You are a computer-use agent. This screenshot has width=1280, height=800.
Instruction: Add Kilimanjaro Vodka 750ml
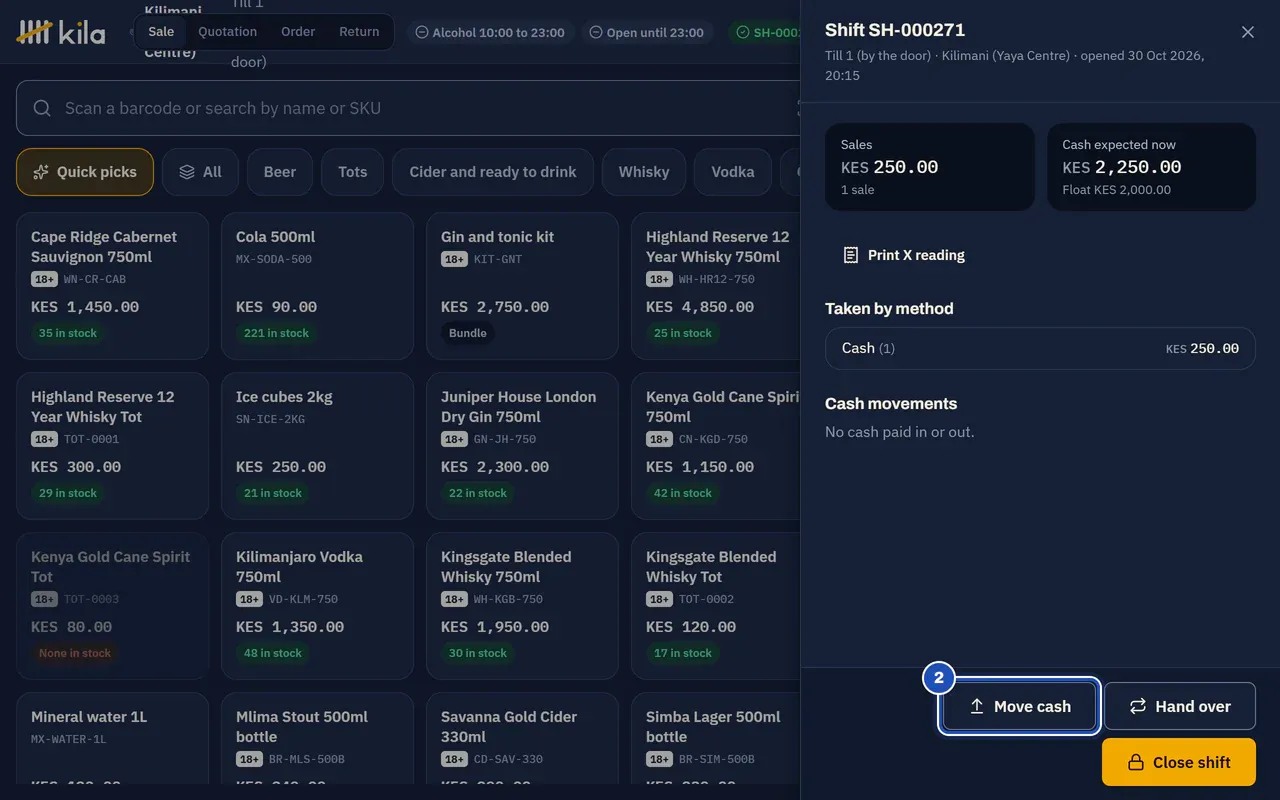317,606
